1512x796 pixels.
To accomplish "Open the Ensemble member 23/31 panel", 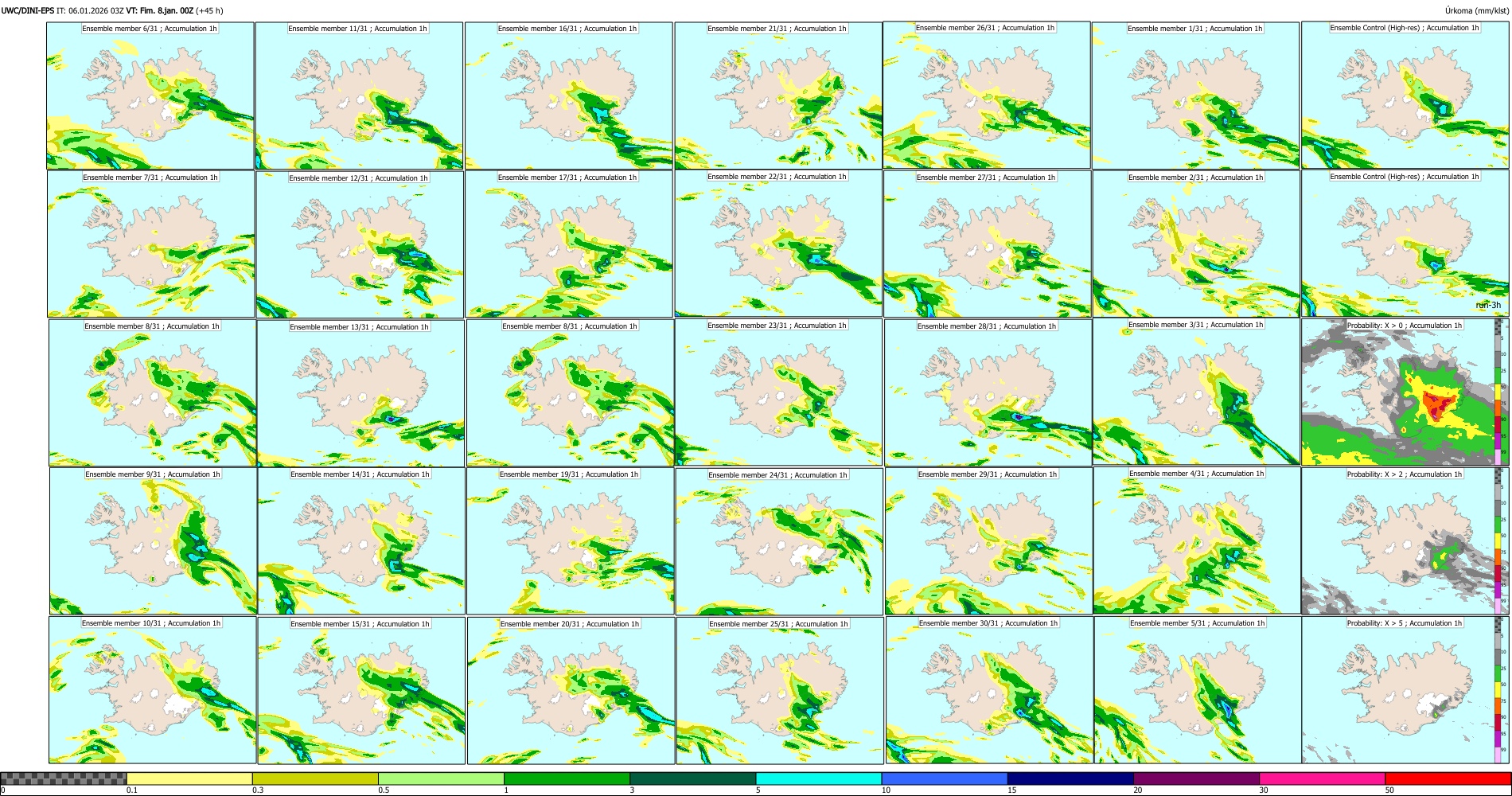I will click(778, 392).
